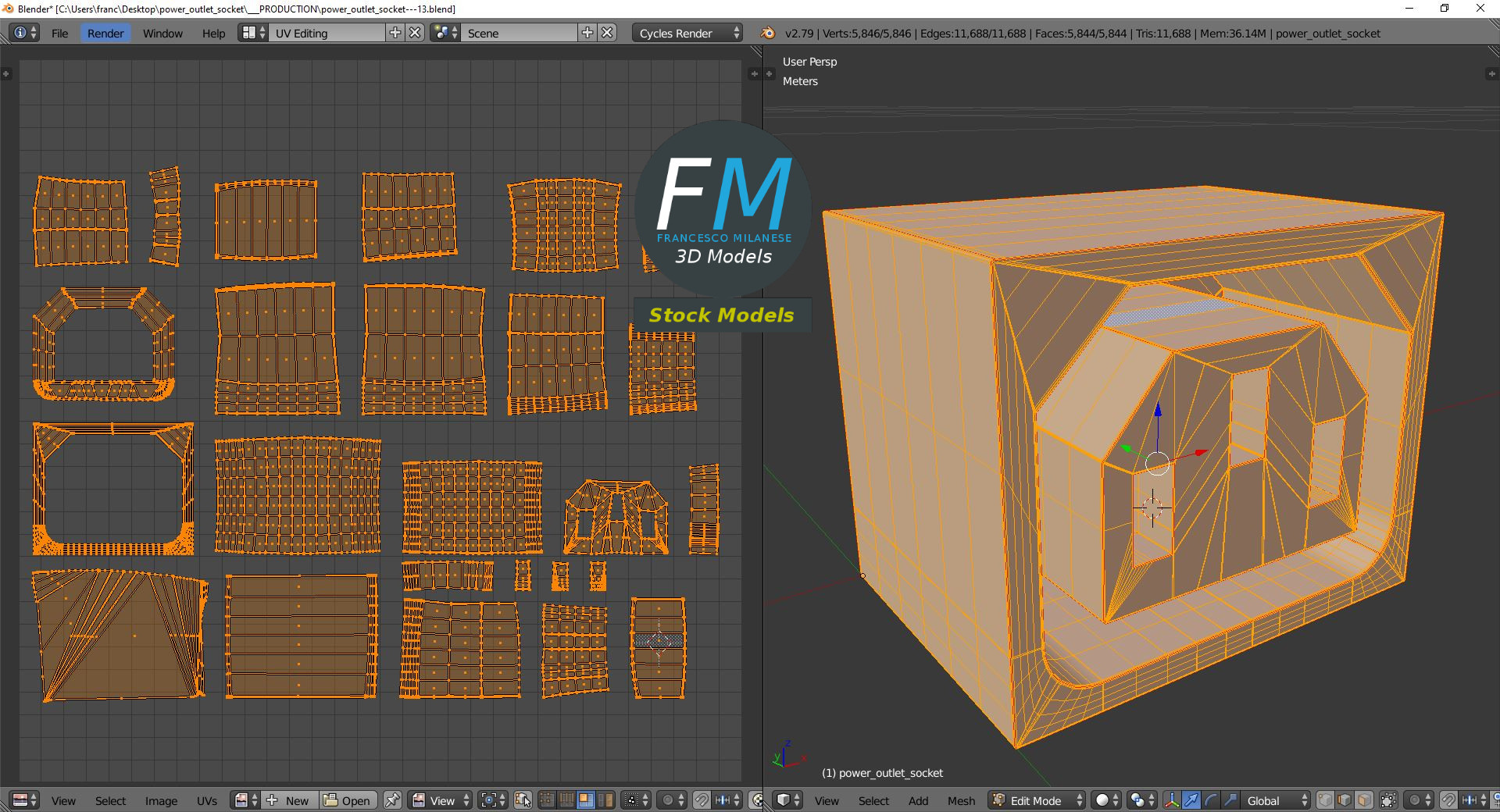The image size is (1500, 812).
Task: Open the viewport shading selector
Action: (1106, 800)
